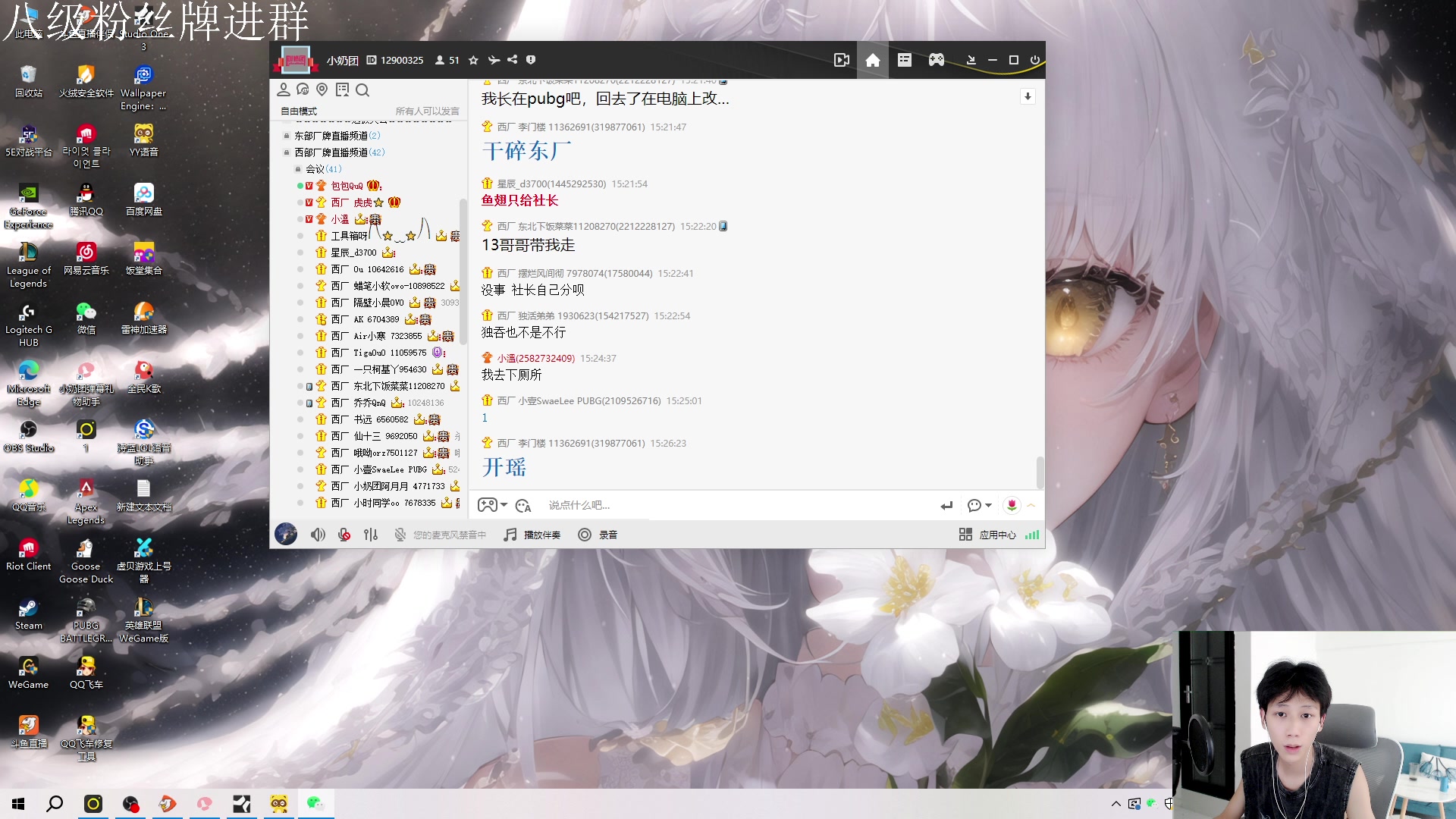The image size is (1456, 819).
Task: Mute the speaker volume output
Action: click(x=318, y=535)
